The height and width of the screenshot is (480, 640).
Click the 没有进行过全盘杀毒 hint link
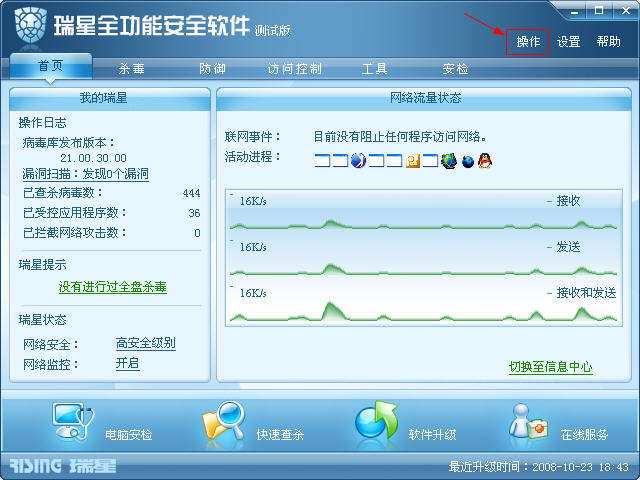click(x=113, y=287)
